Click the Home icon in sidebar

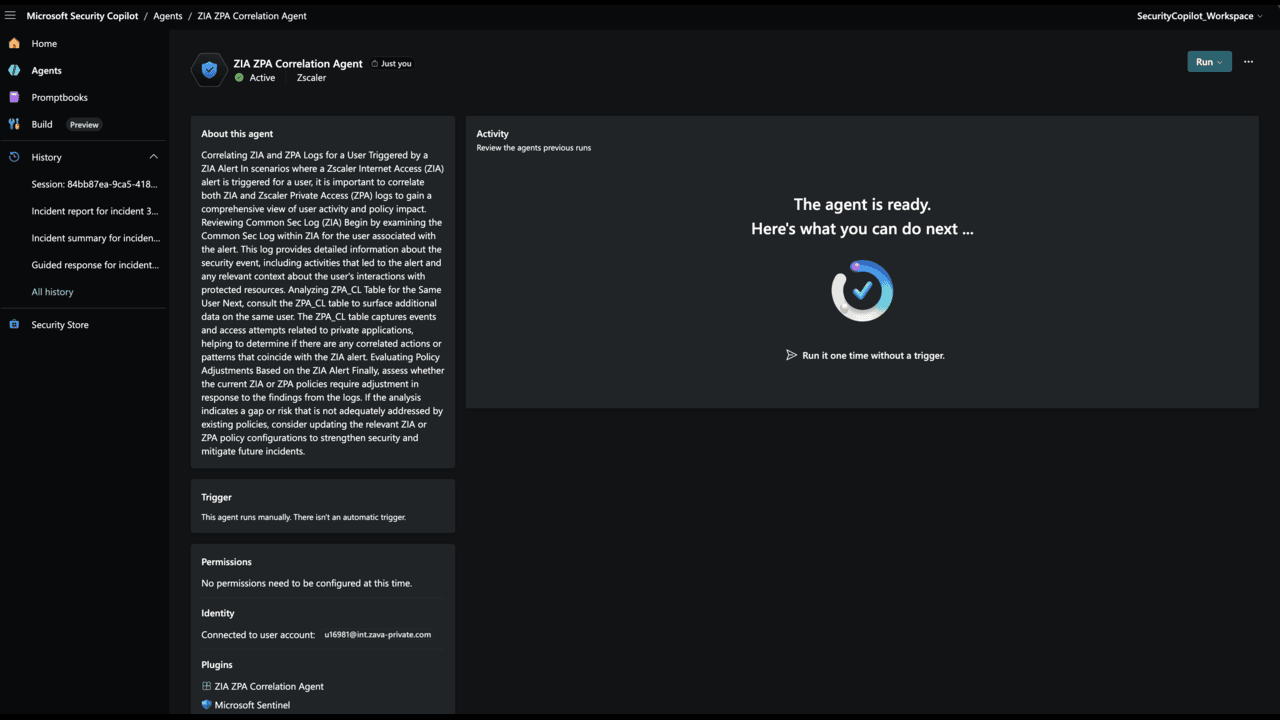pyautogui.click(x=14, y=44)
